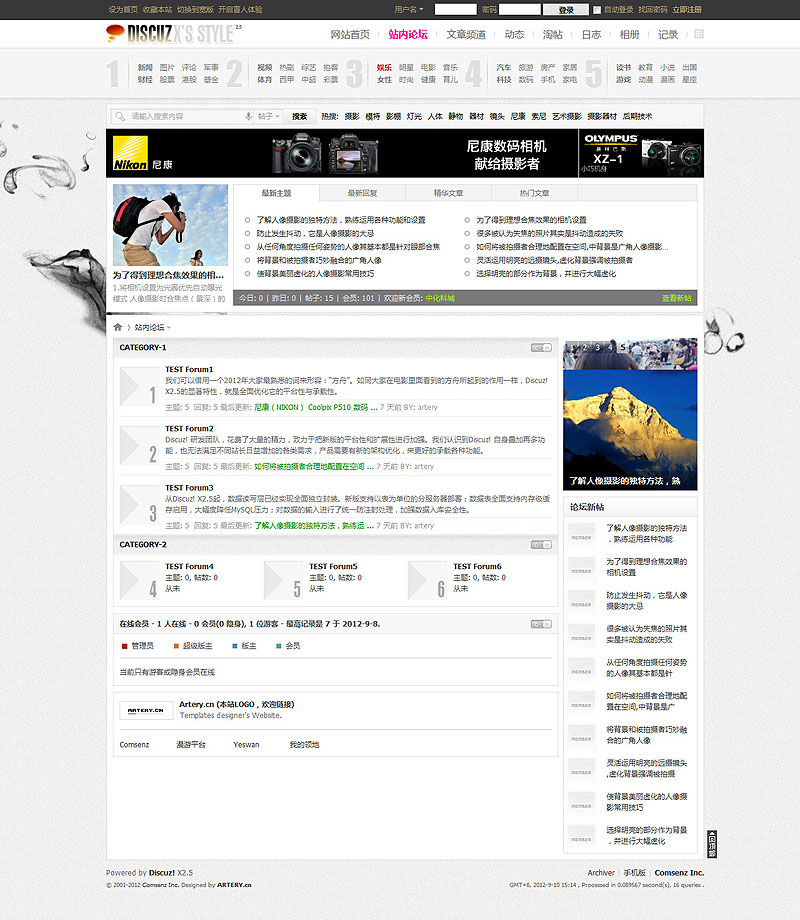Click 查看新帖 link in the stats bar
The image size is (800, 920).
[x=676, y=298]
